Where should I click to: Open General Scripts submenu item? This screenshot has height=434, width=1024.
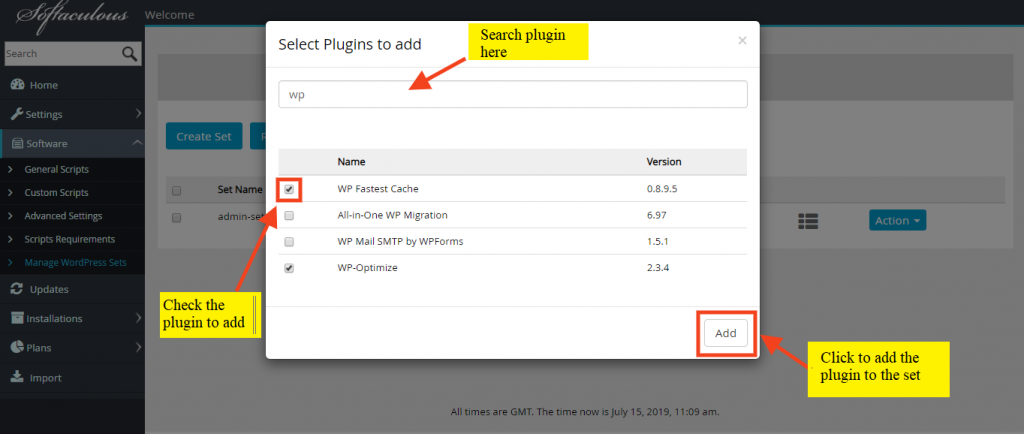pos(57,170)
